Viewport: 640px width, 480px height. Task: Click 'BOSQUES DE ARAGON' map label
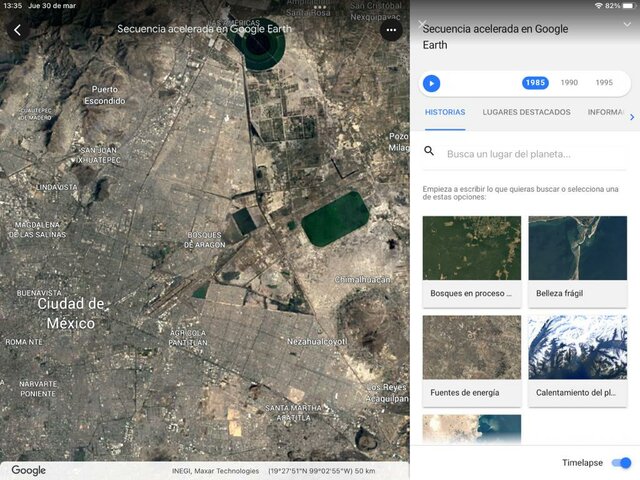point(204,240)
